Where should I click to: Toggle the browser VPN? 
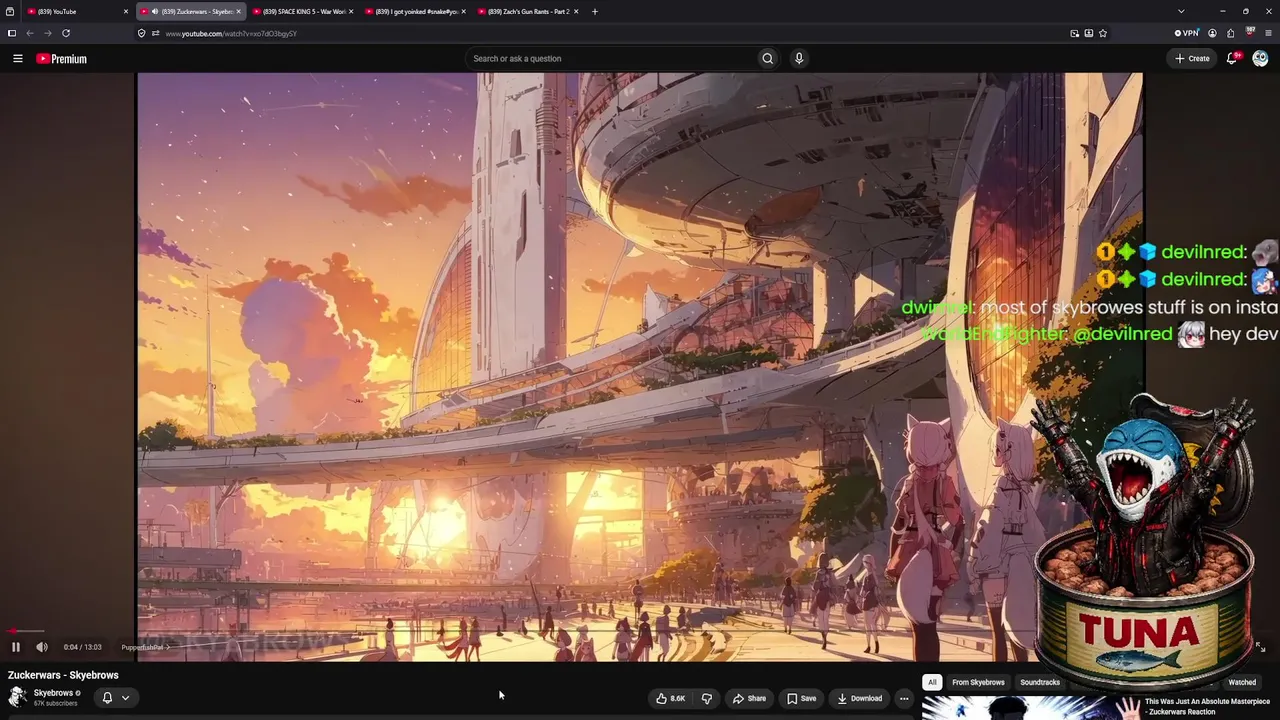pos(1186,33)
